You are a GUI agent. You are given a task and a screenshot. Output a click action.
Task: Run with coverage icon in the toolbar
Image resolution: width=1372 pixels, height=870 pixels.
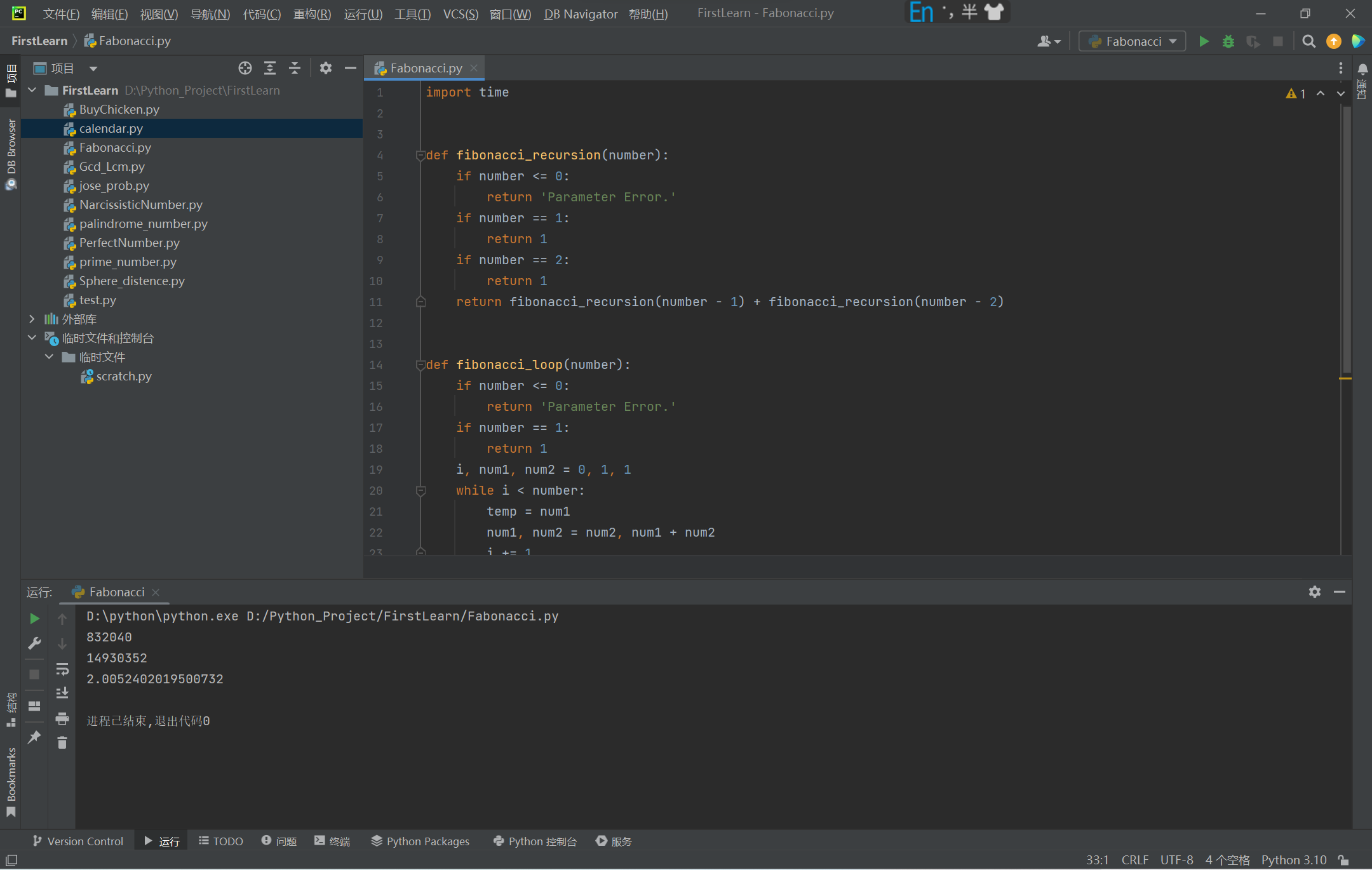coord(1253,41)
